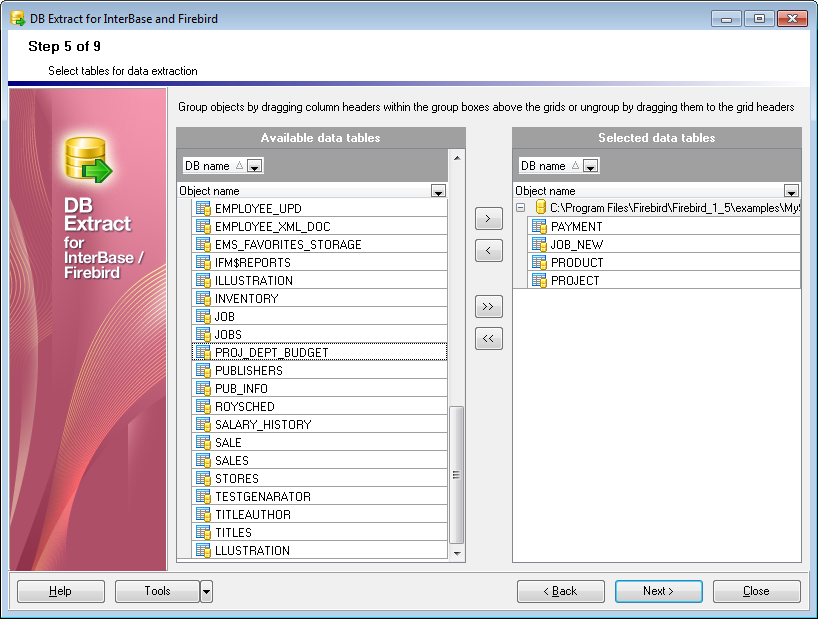Collapse the database node in Selected data tables
The width and height of the screenshot is (818, 619).
521,208
